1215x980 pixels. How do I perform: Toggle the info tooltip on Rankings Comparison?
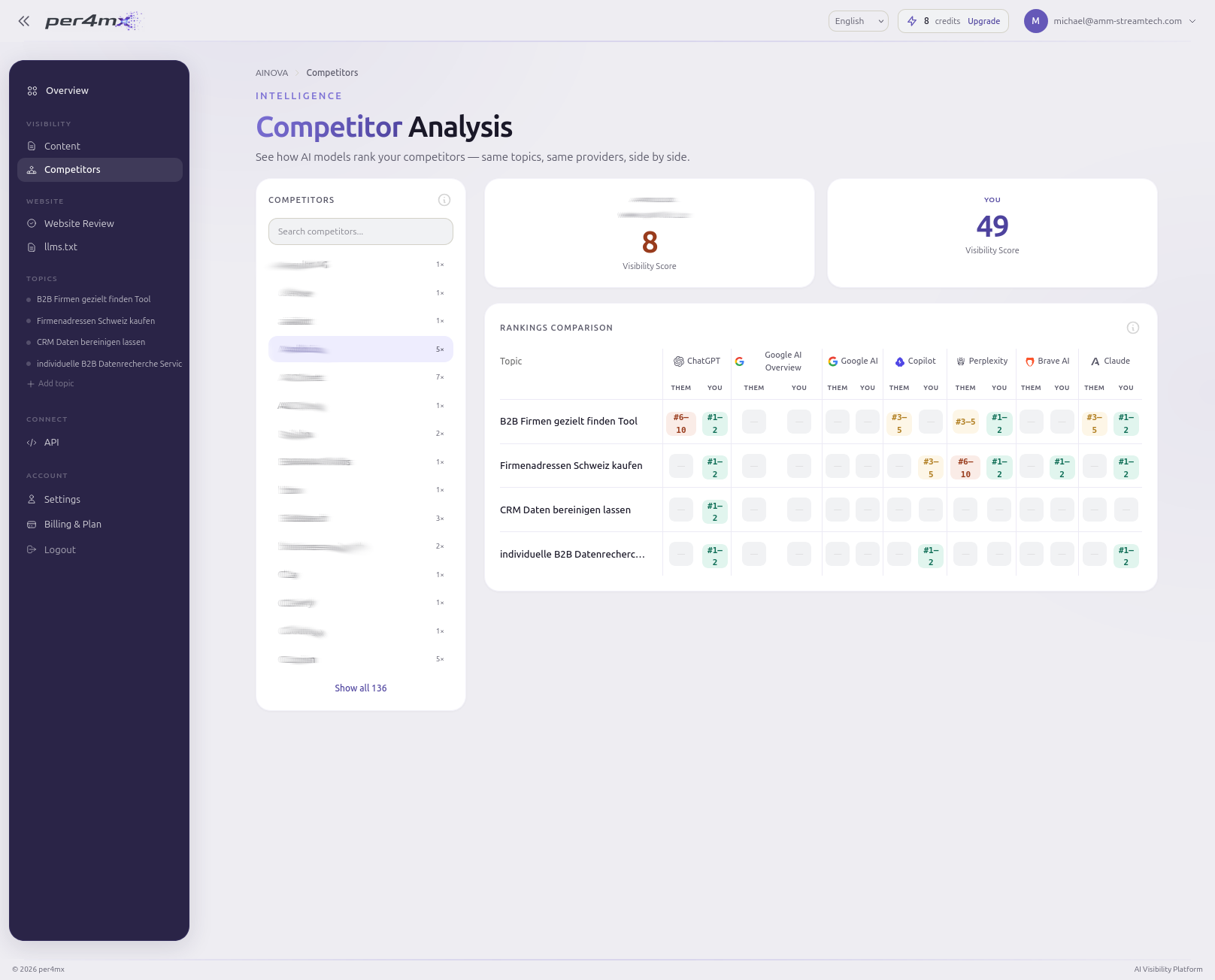[x=1133, y=328]
